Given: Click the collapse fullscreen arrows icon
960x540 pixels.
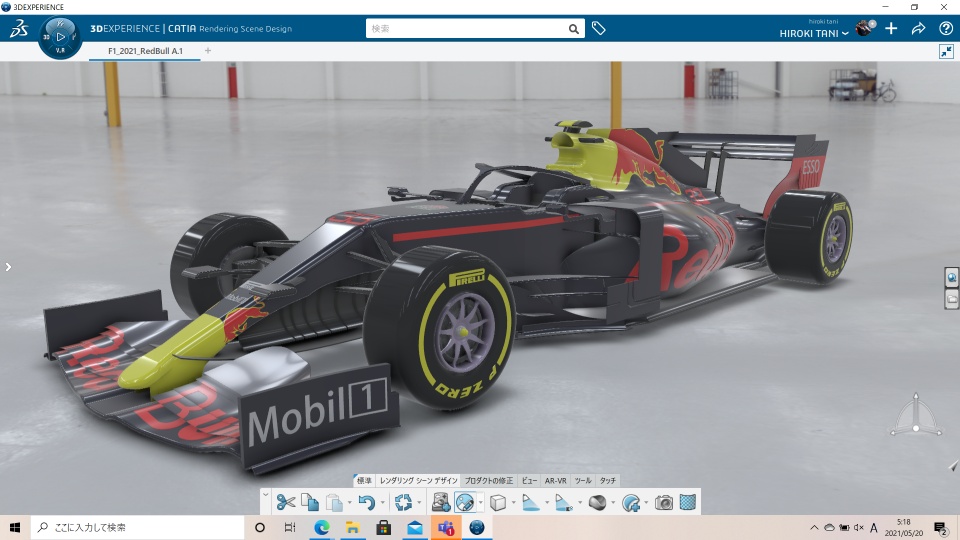Looking at the screenshot, I should pyautogui.click(x=946, y=51).
